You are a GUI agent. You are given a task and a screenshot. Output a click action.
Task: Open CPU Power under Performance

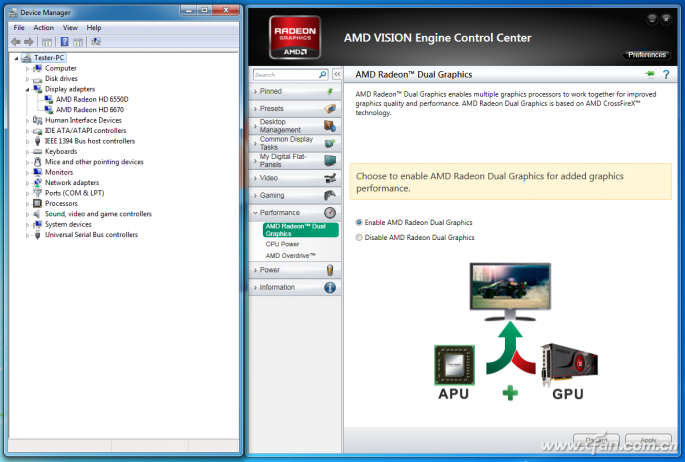point(282,244)
